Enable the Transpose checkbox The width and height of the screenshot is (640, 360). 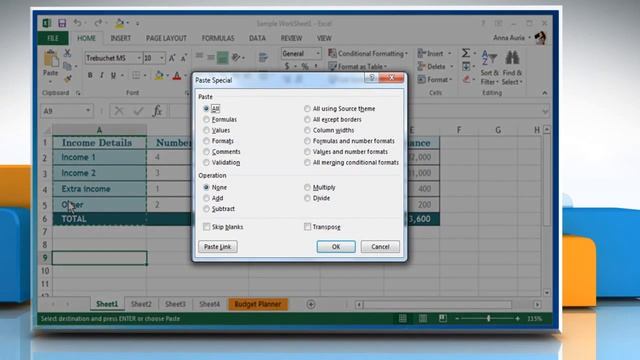tap(307, 227)
